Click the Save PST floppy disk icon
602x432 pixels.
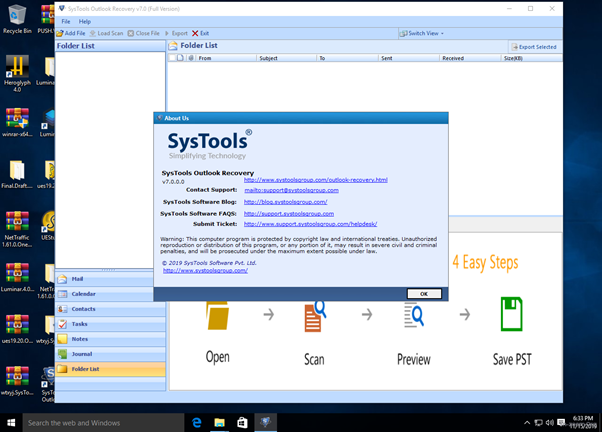pyautogui.click(x=511, y=314)
